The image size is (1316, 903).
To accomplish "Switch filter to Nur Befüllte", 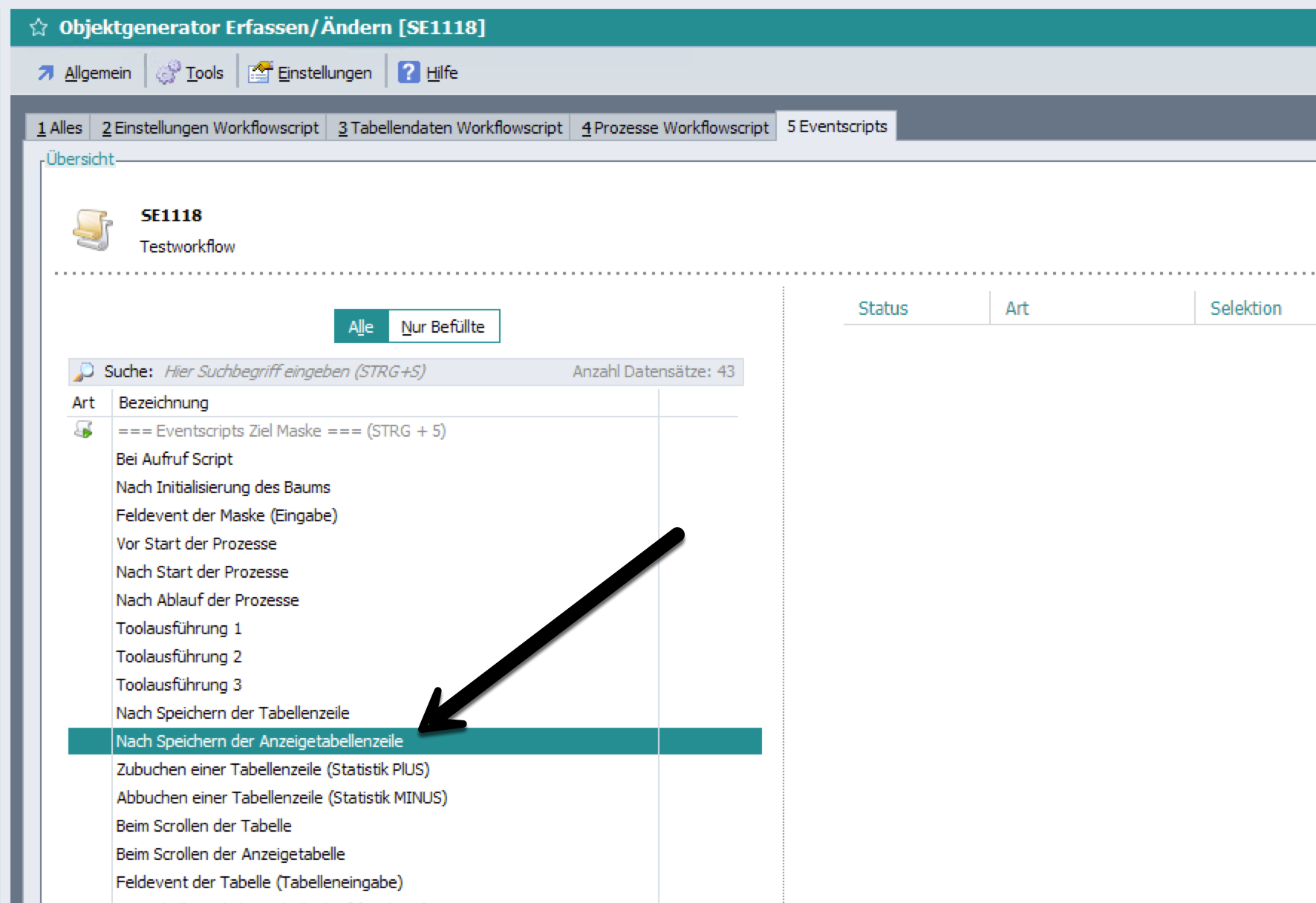I will coord(443,327).
